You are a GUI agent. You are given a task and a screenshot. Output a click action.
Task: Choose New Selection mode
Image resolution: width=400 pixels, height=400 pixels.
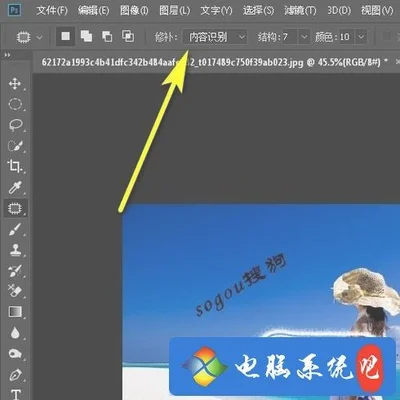[x=66, y=36]
